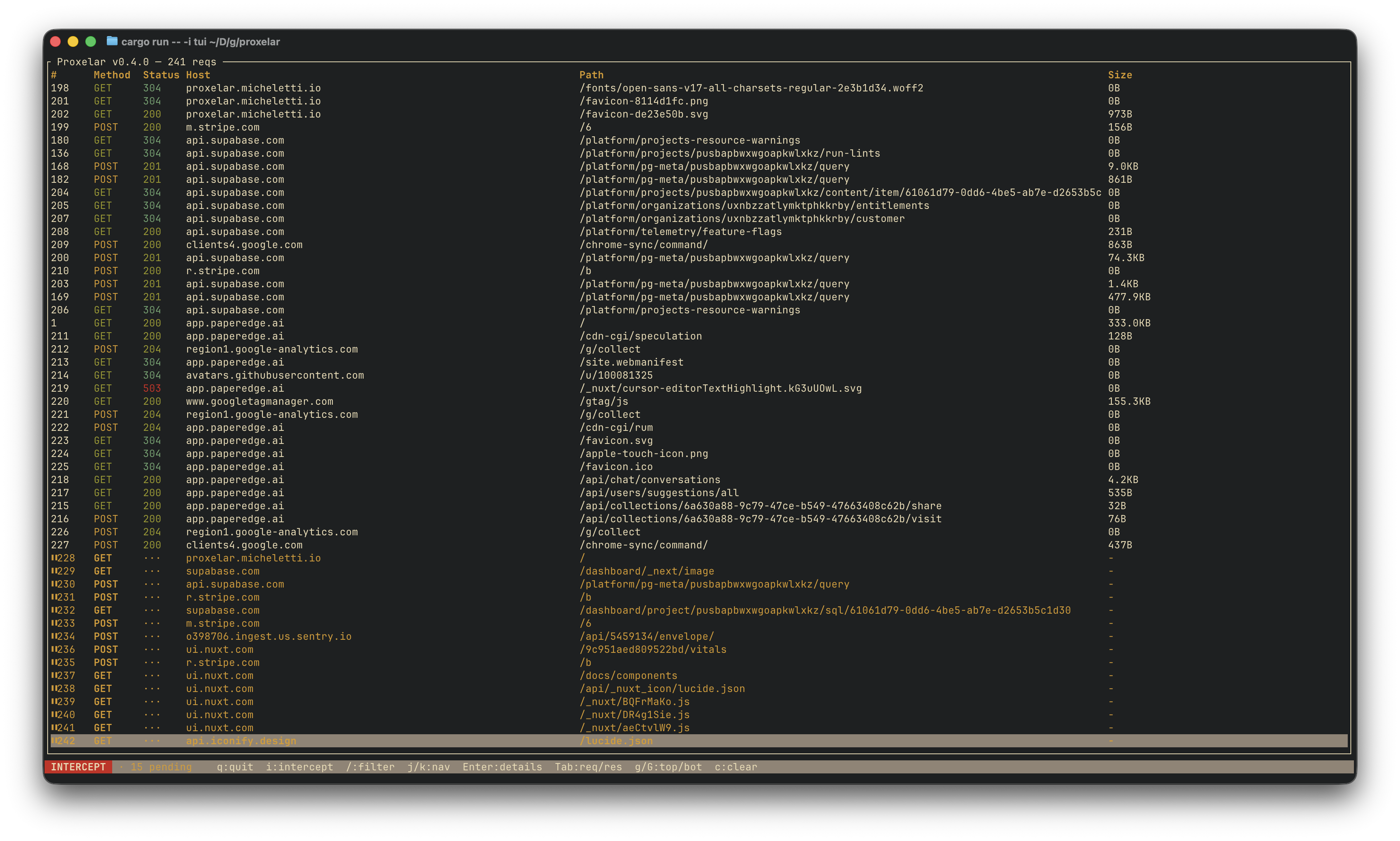
Task: Click the pending icon on the sentry.io request 234
Action: click(x=55, y=636)
